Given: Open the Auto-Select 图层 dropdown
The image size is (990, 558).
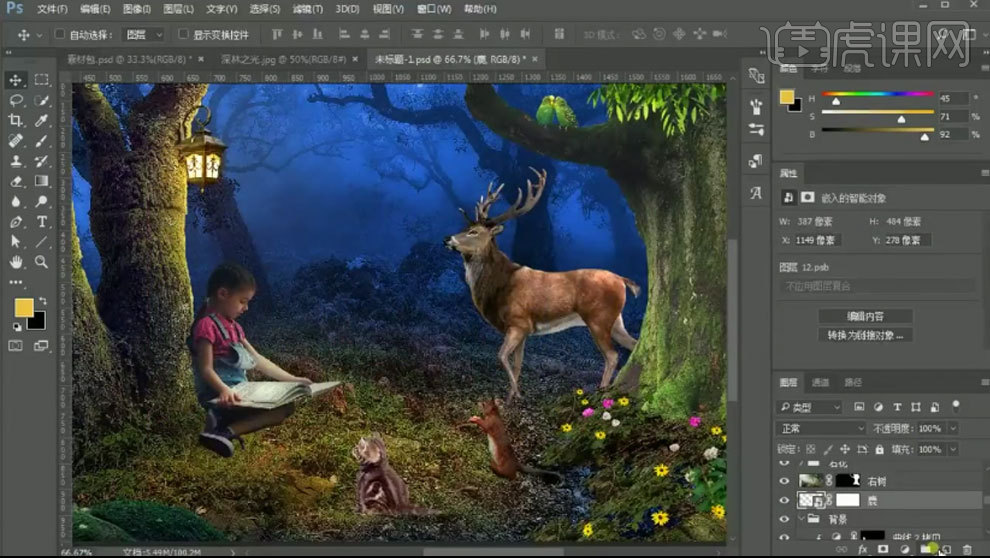Looking at the screenshot, I should [144, 35].
